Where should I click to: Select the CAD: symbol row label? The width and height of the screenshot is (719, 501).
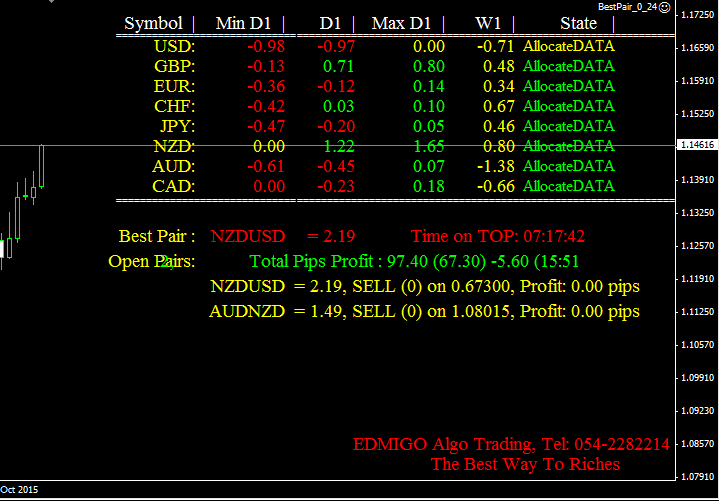point(173,186)
